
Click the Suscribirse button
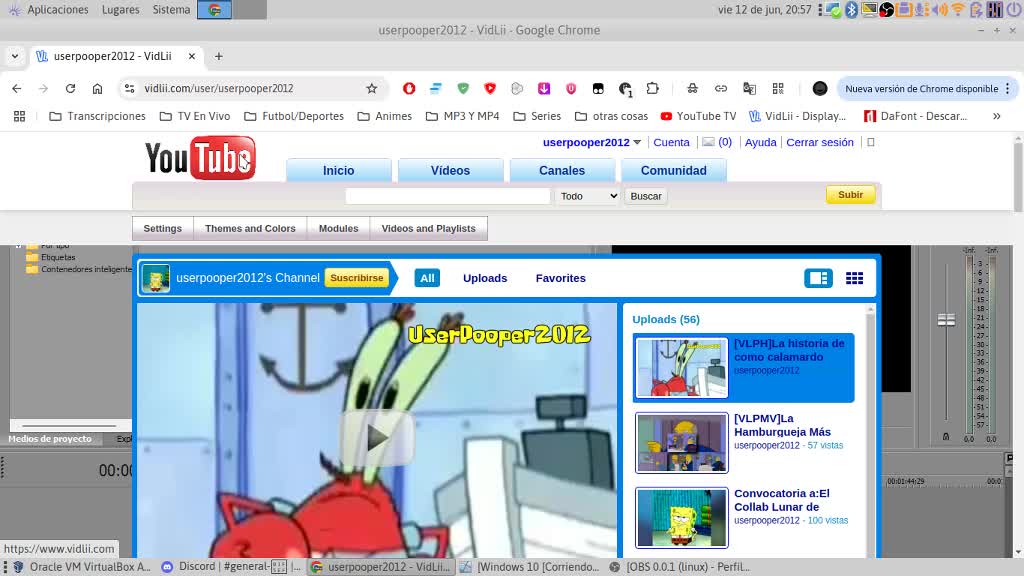pos(357,278)
